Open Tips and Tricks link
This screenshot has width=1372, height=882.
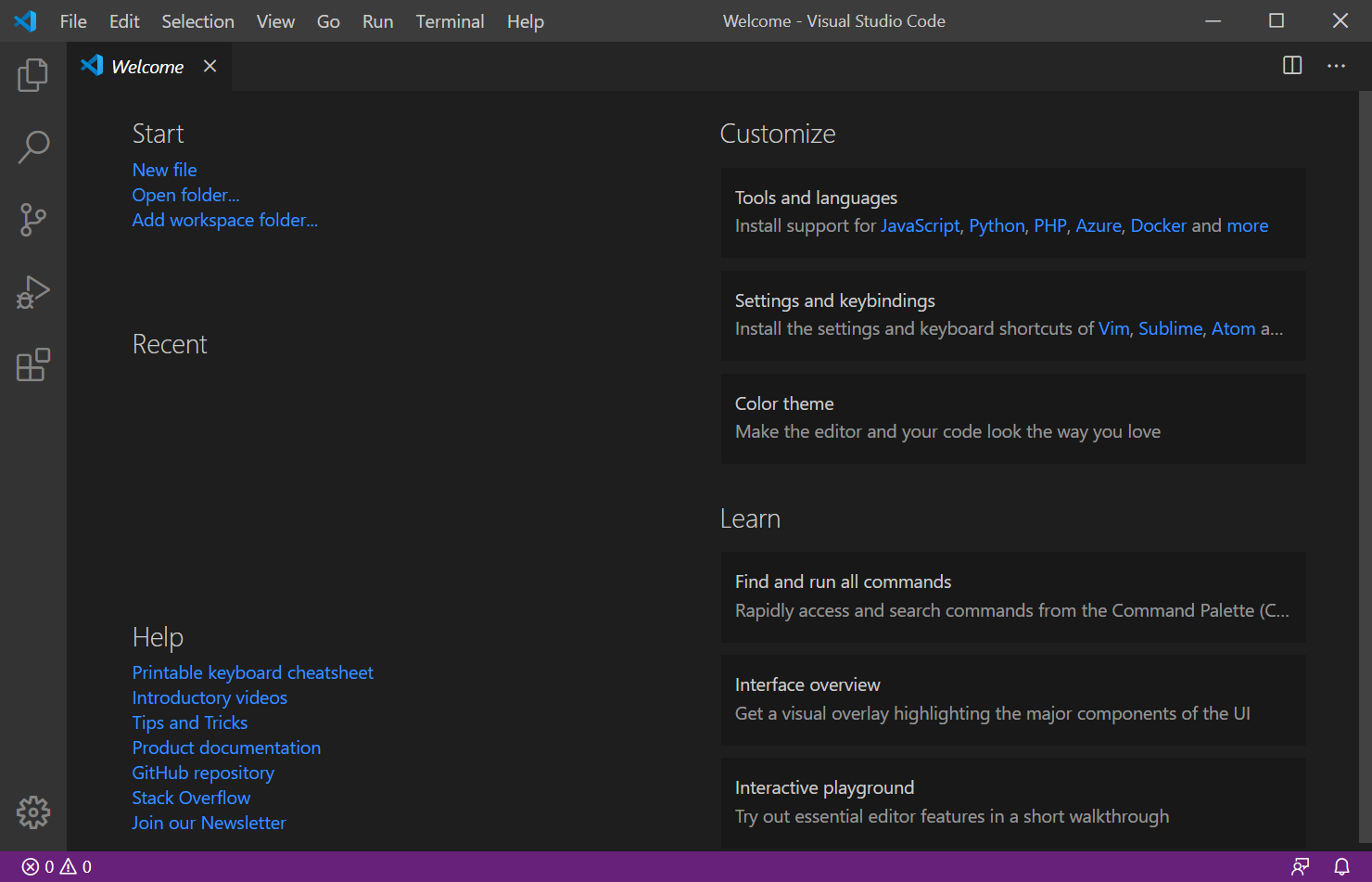point(190,722)
